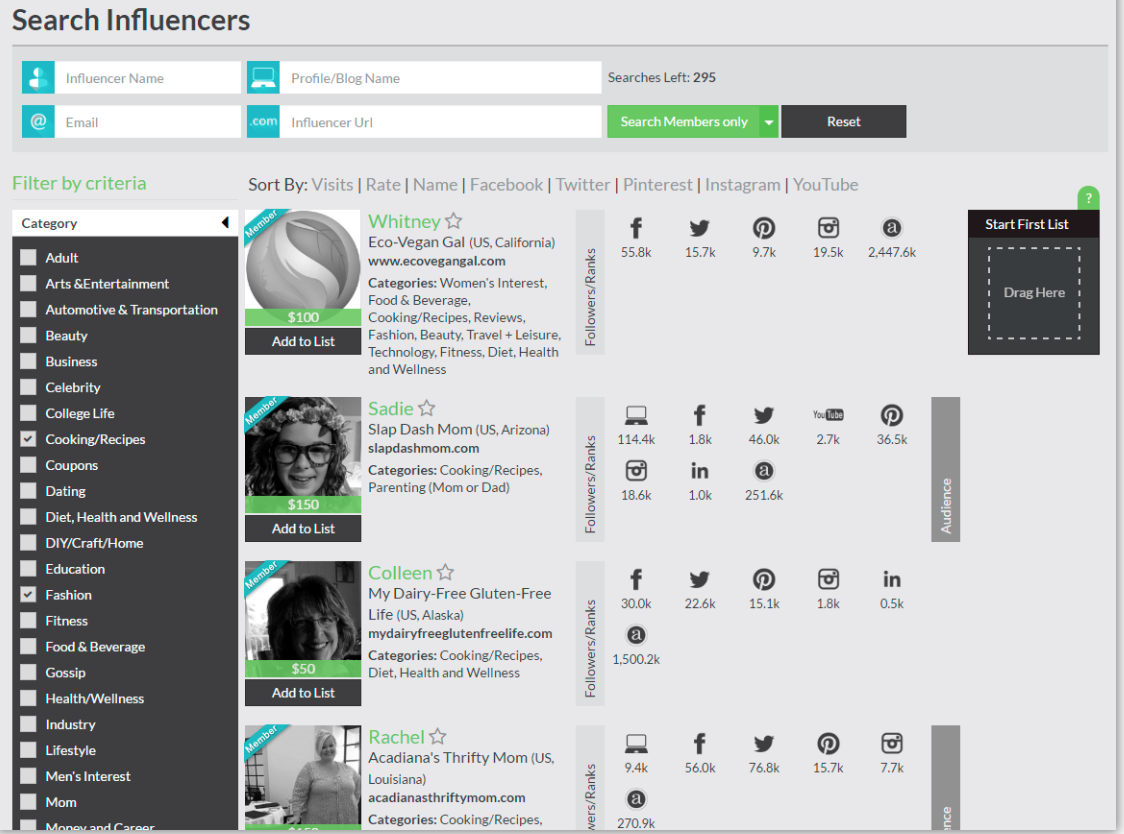Uncheck the Cooking/Recipes category filter
The image size is (1124, 834).
coord(28,439)
